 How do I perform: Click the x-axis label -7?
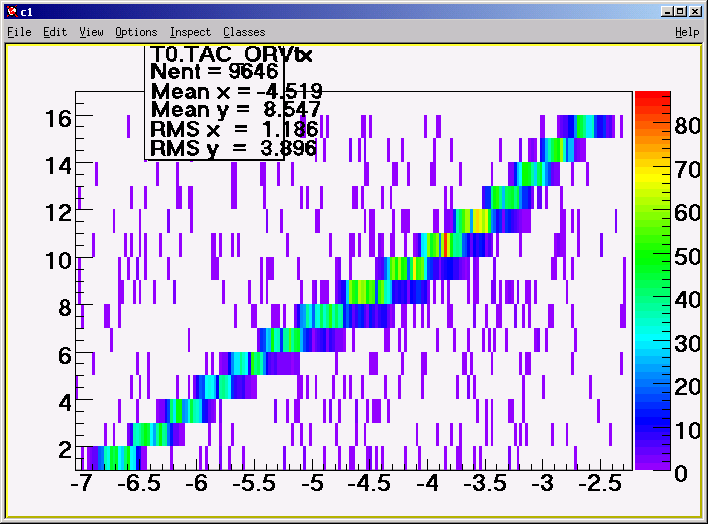pyautogui.click(x=81, y=483)
